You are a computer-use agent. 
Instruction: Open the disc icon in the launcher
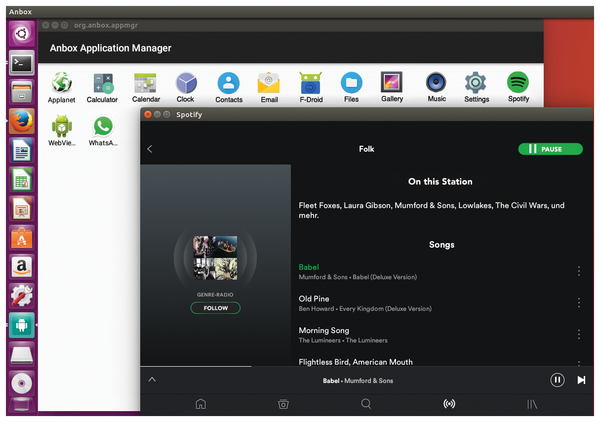pyautogui.click(x=21, y=383)
